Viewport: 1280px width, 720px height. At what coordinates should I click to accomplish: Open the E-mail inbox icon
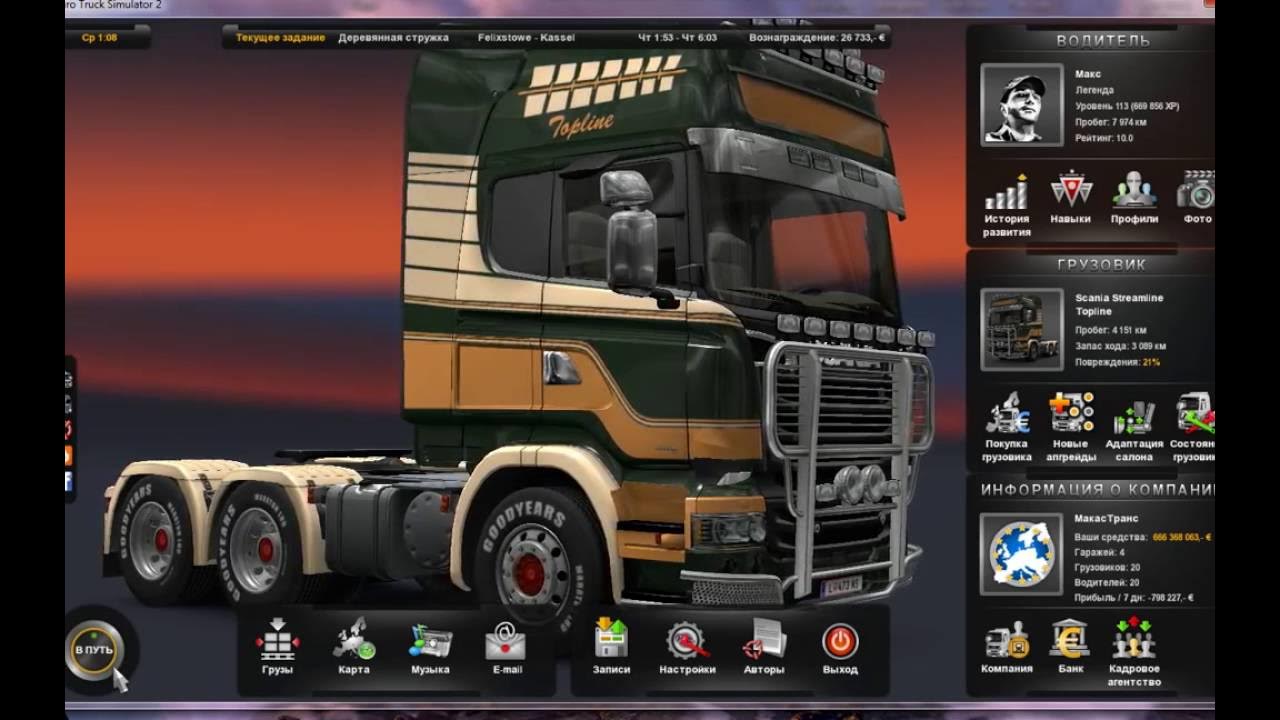point(507,640)
